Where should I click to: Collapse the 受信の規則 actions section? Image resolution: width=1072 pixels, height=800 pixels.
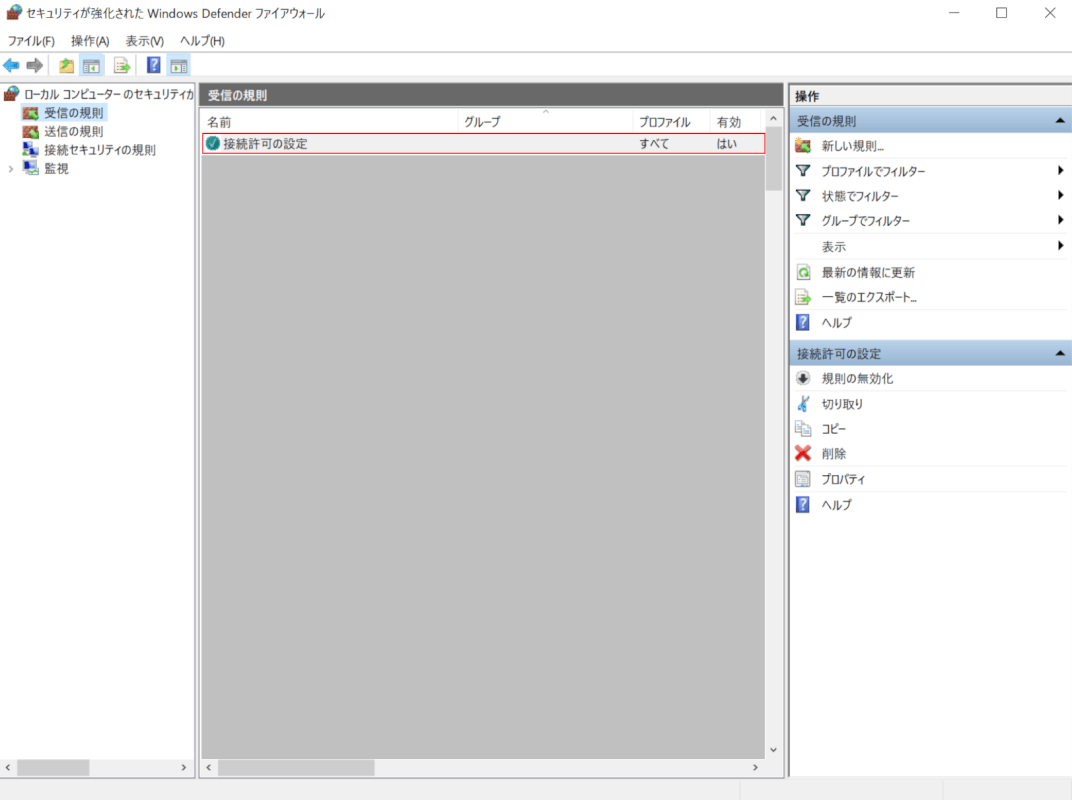pos(1059,121)
